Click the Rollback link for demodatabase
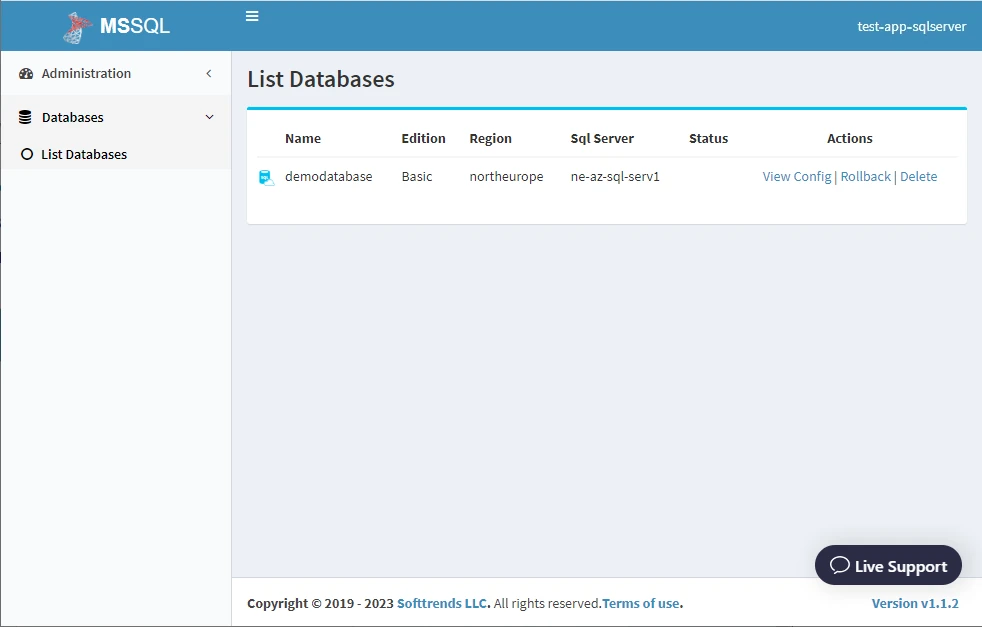 click(x=866, y=177)
